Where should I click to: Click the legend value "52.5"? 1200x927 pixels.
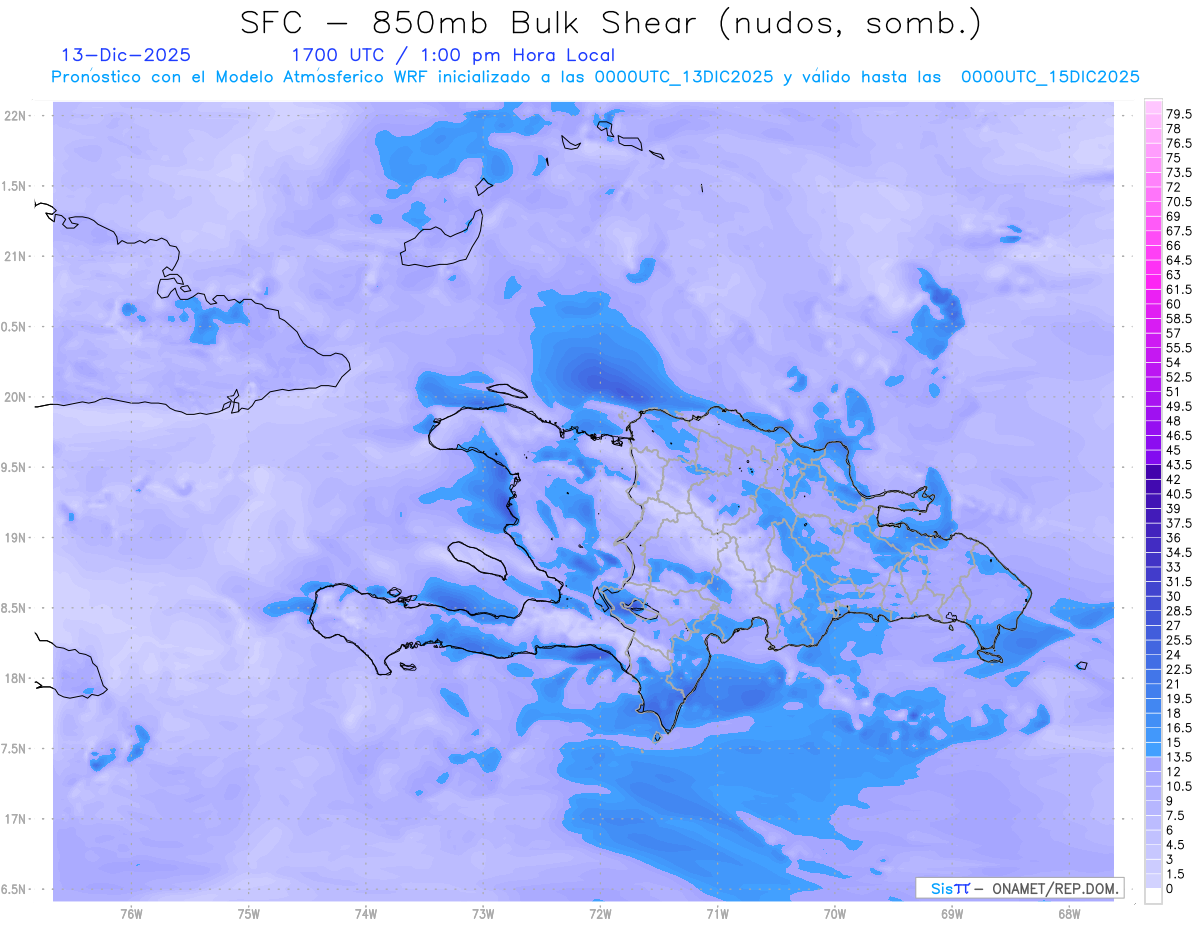coord(1179,377)
